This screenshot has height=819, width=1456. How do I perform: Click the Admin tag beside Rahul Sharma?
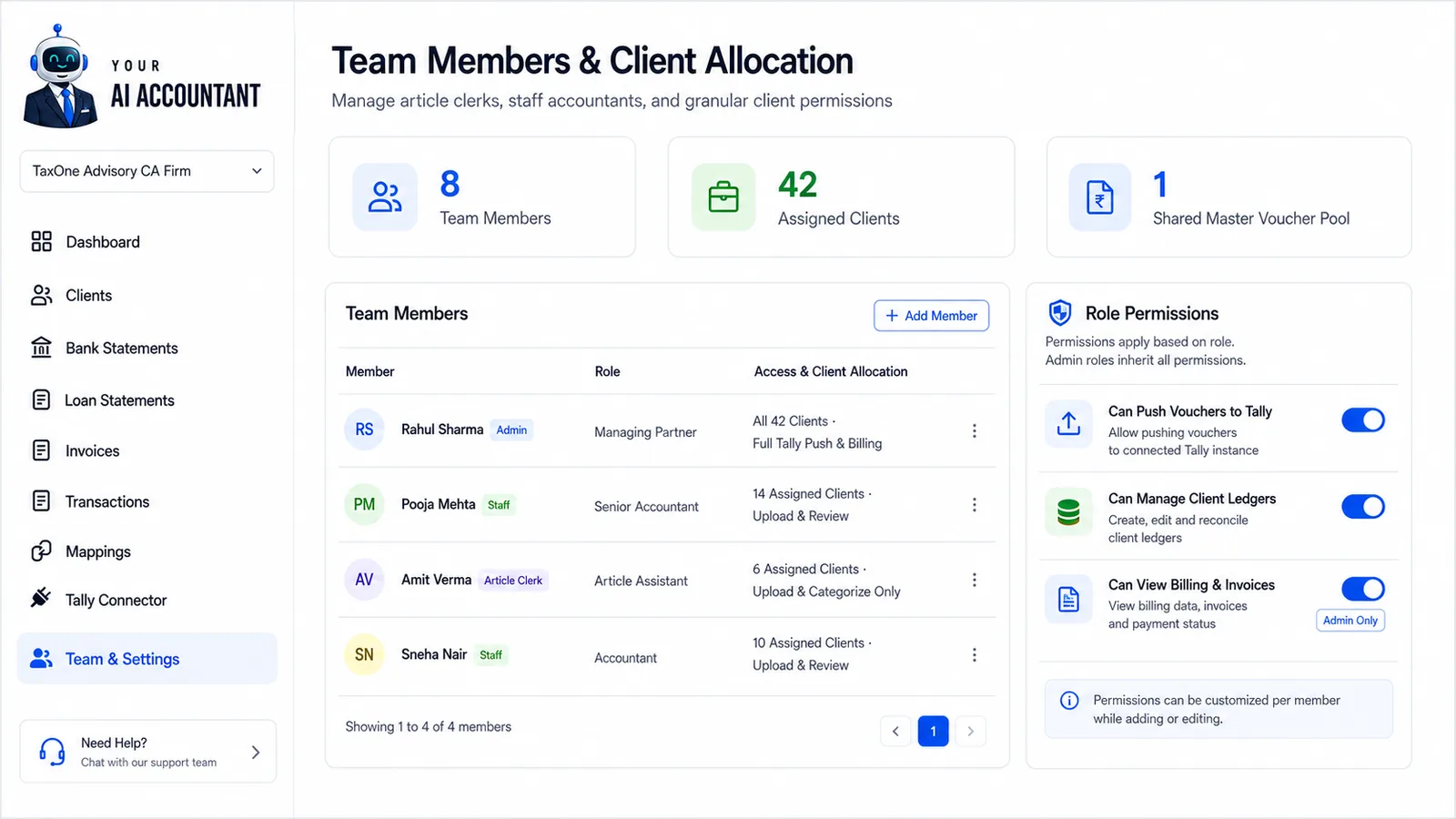coord(511,430)
